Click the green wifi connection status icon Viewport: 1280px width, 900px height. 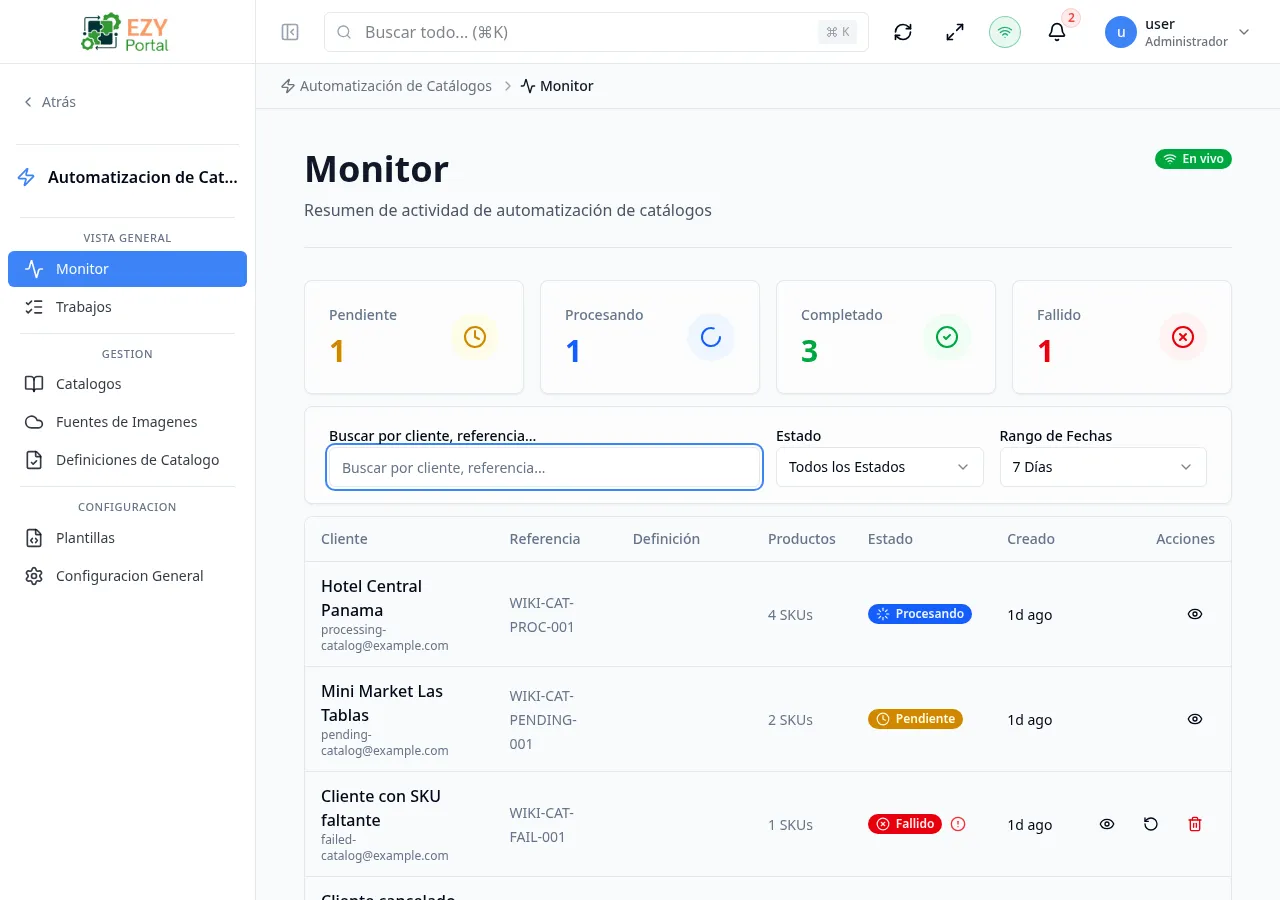click(x=1005, y=32)
